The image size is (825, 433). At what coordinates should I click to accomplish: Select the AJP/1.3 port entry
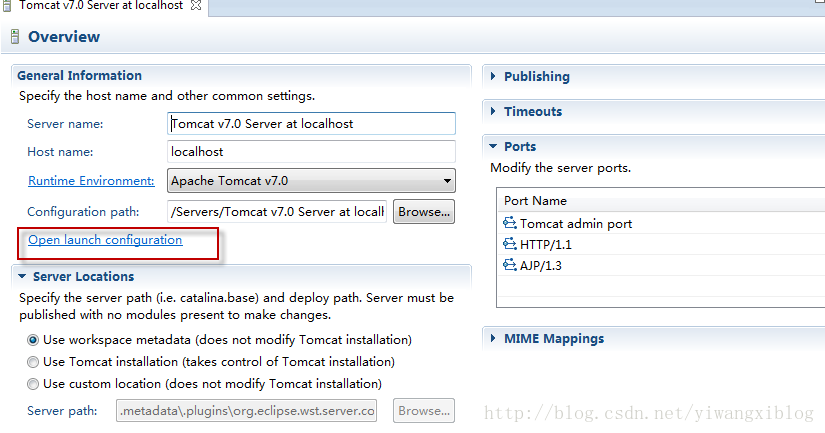(x=541, y=266)
